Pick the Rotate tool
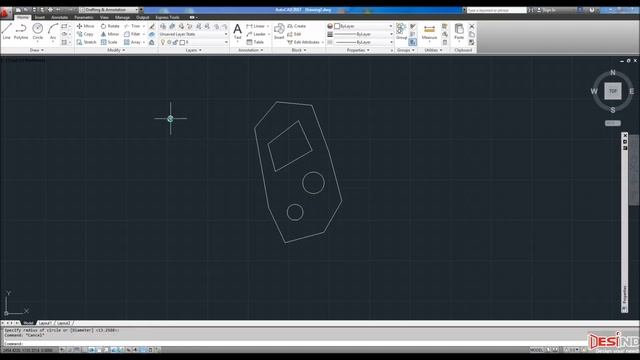 click(x=110, y=26)
